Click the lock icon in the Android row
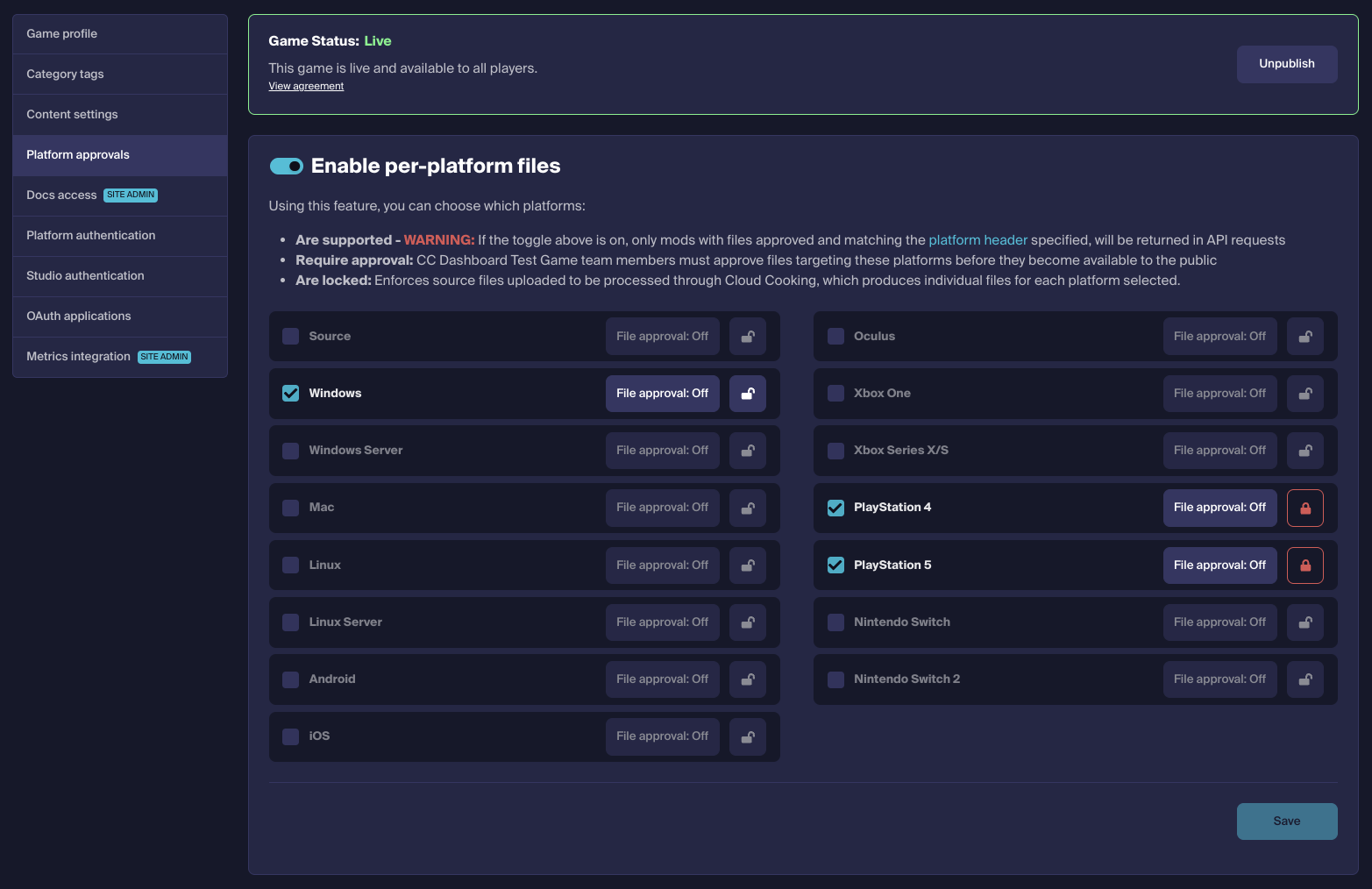 click(748, 679)
